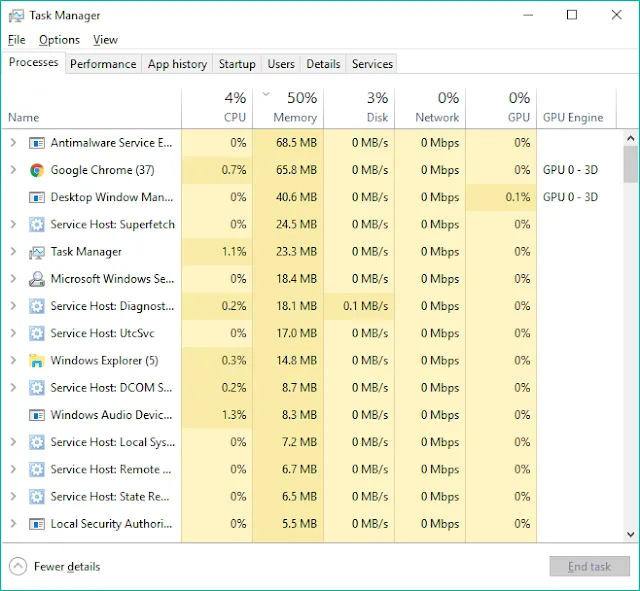Click the Microsoft Windows Search icon
The height and width of the screenshot is (591, 640).
click(37, 279)
